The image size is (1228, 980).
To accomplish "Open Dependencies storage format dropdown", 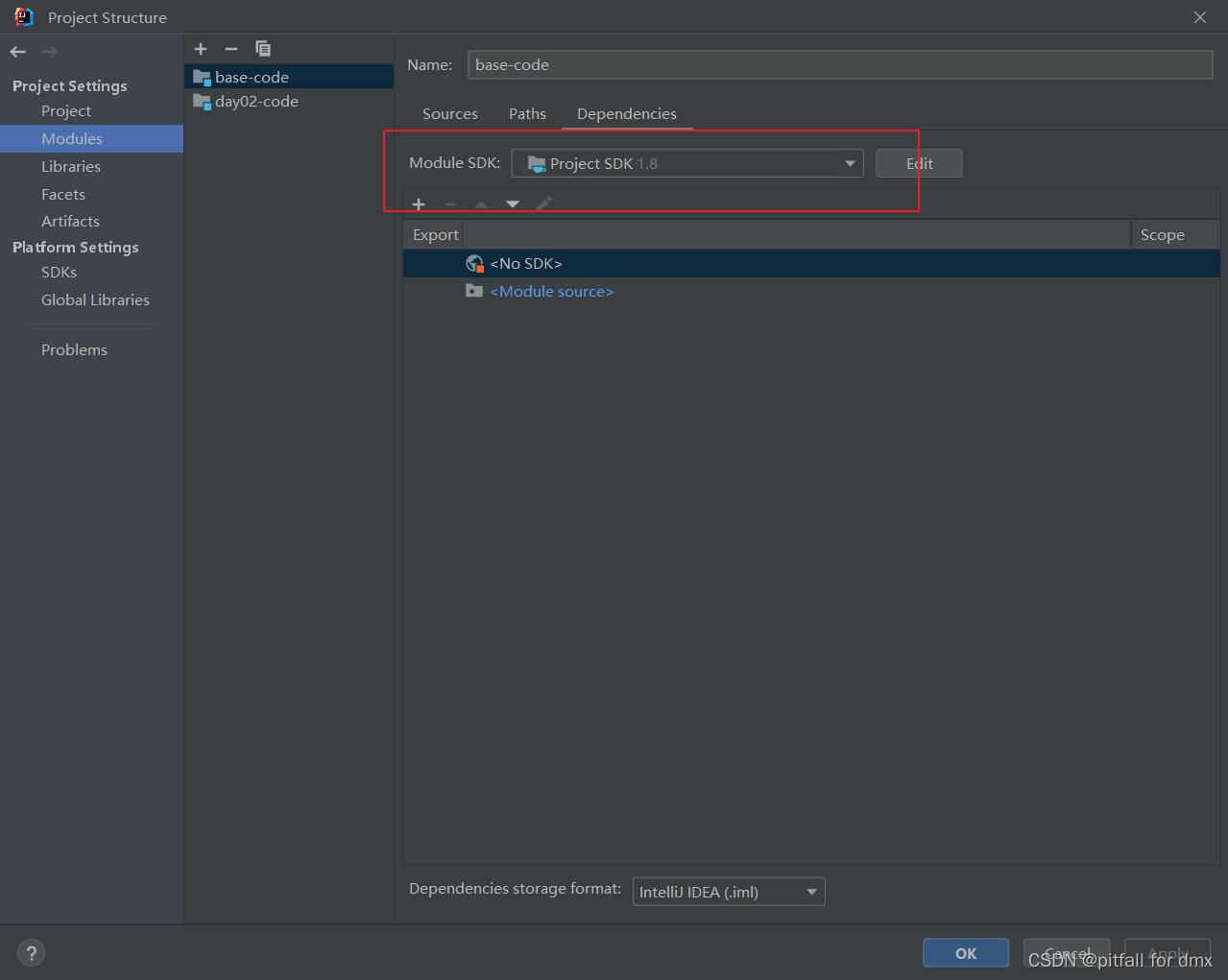I will pyautogui.click(x=729, y=892).
